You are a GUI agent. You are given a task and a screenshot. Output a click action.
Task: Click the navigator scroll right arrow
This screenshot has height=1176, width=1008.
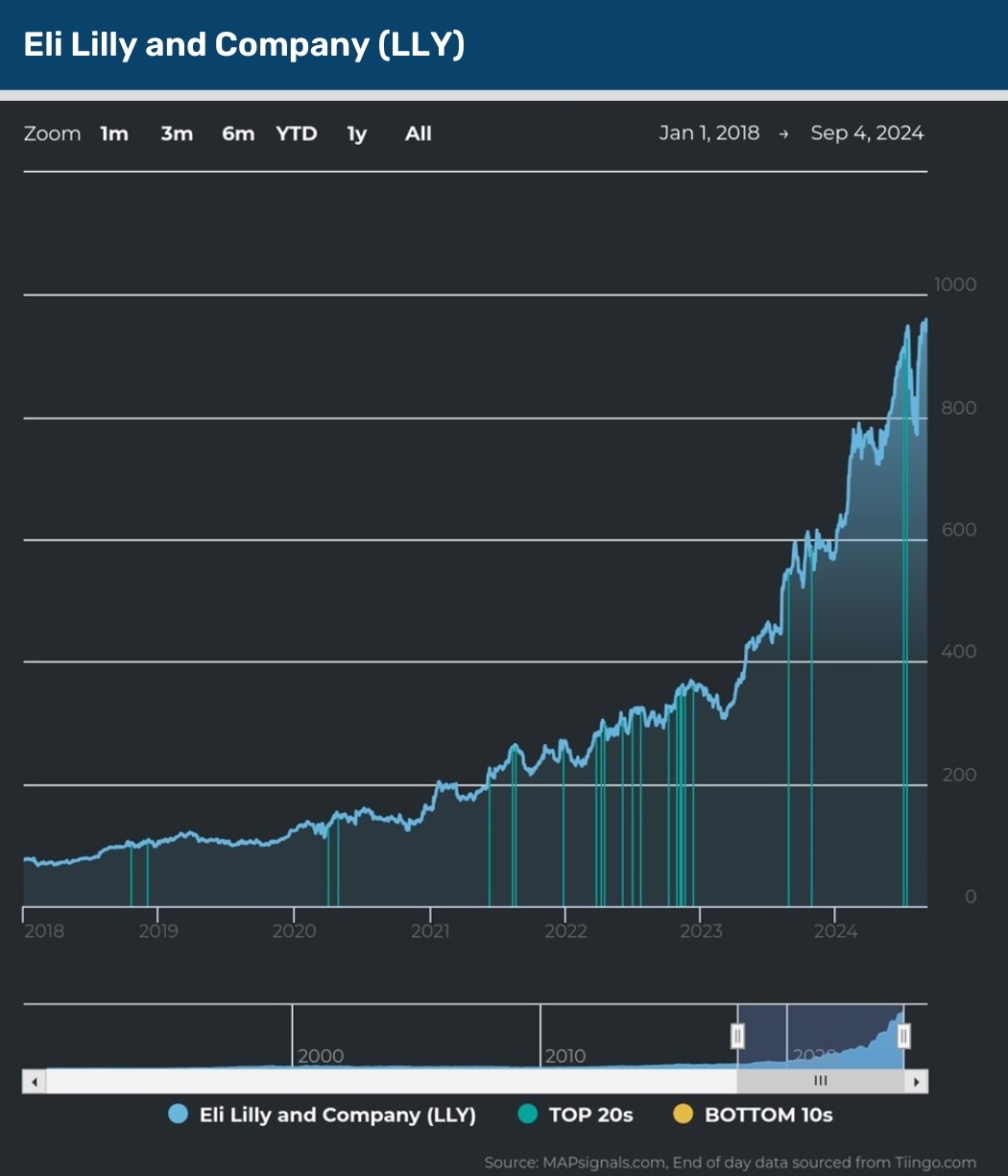coord(917,1082)
